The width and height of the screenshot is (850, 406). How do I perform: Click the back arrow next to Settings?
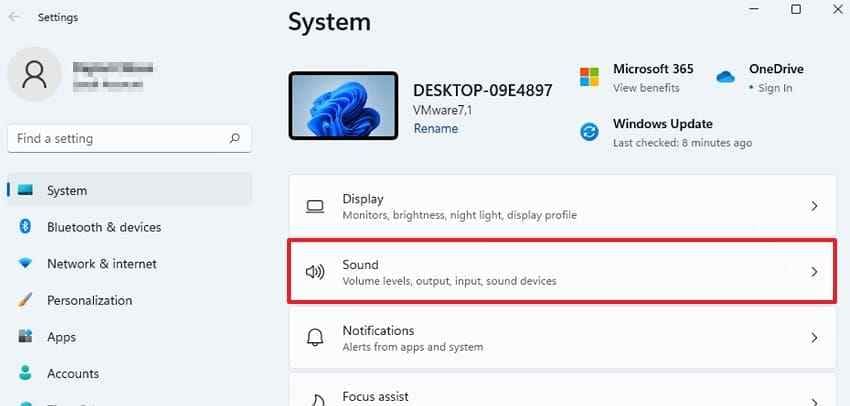pos(14,17)
